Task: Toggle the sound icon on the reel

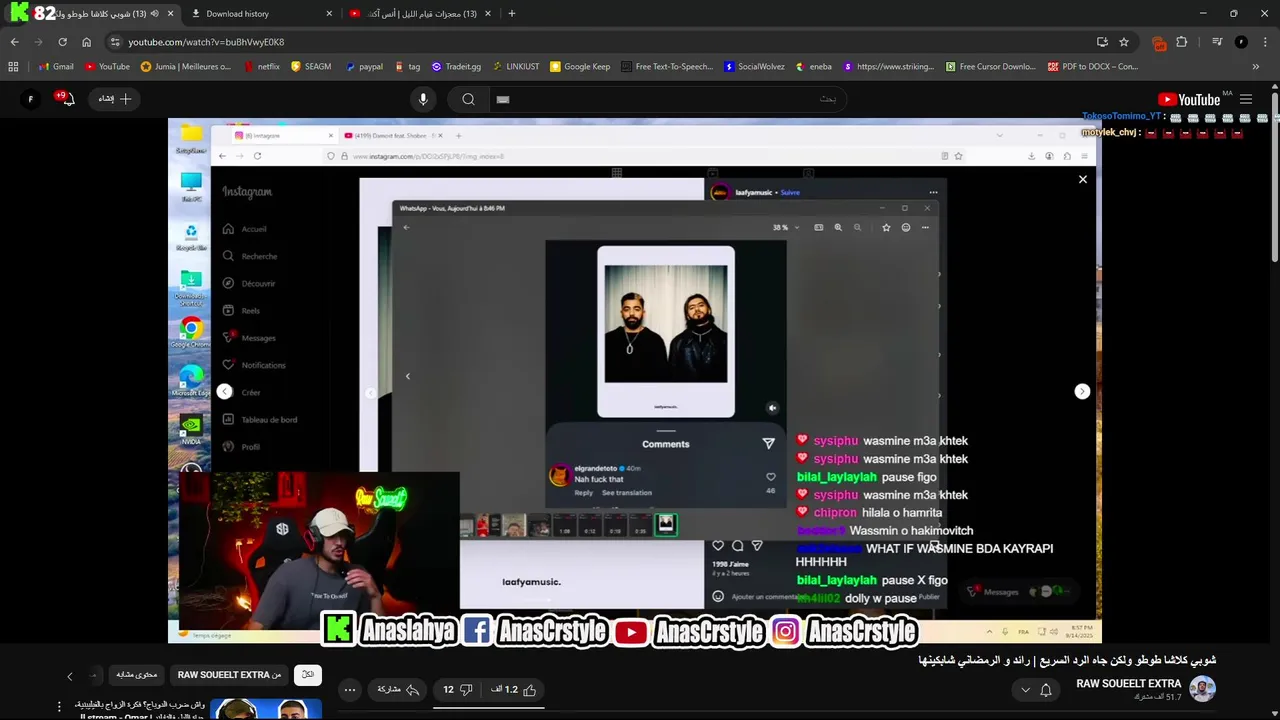Action: (772, 408)
